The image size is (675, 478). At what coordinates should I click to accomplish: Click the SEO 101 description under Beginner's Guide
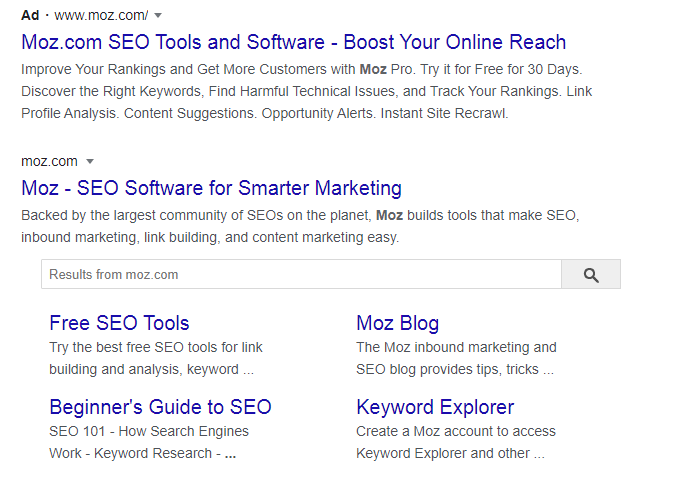pos(149,442)
